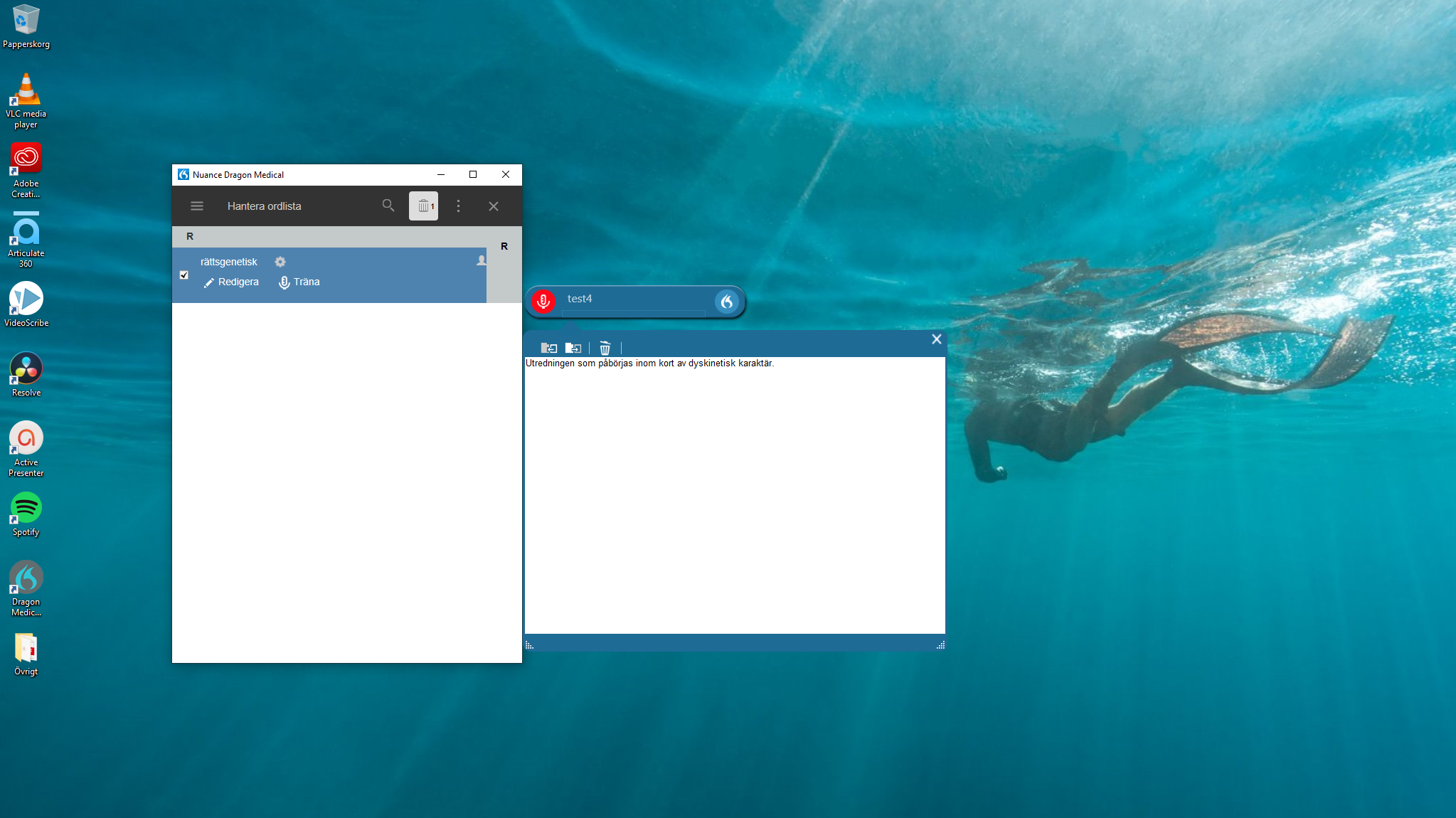Click the Träna button

pos(299,282)
